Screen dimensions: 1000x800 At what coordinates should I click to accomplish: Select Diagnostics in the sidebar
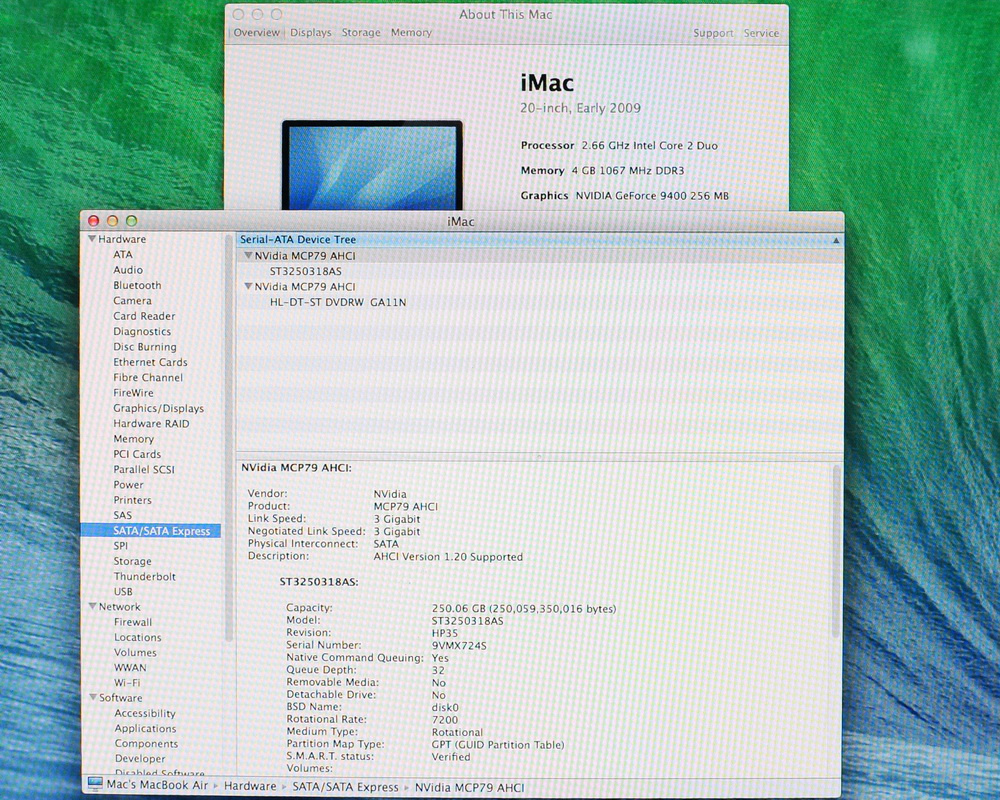pyautogui.click(x=142, y=331)
